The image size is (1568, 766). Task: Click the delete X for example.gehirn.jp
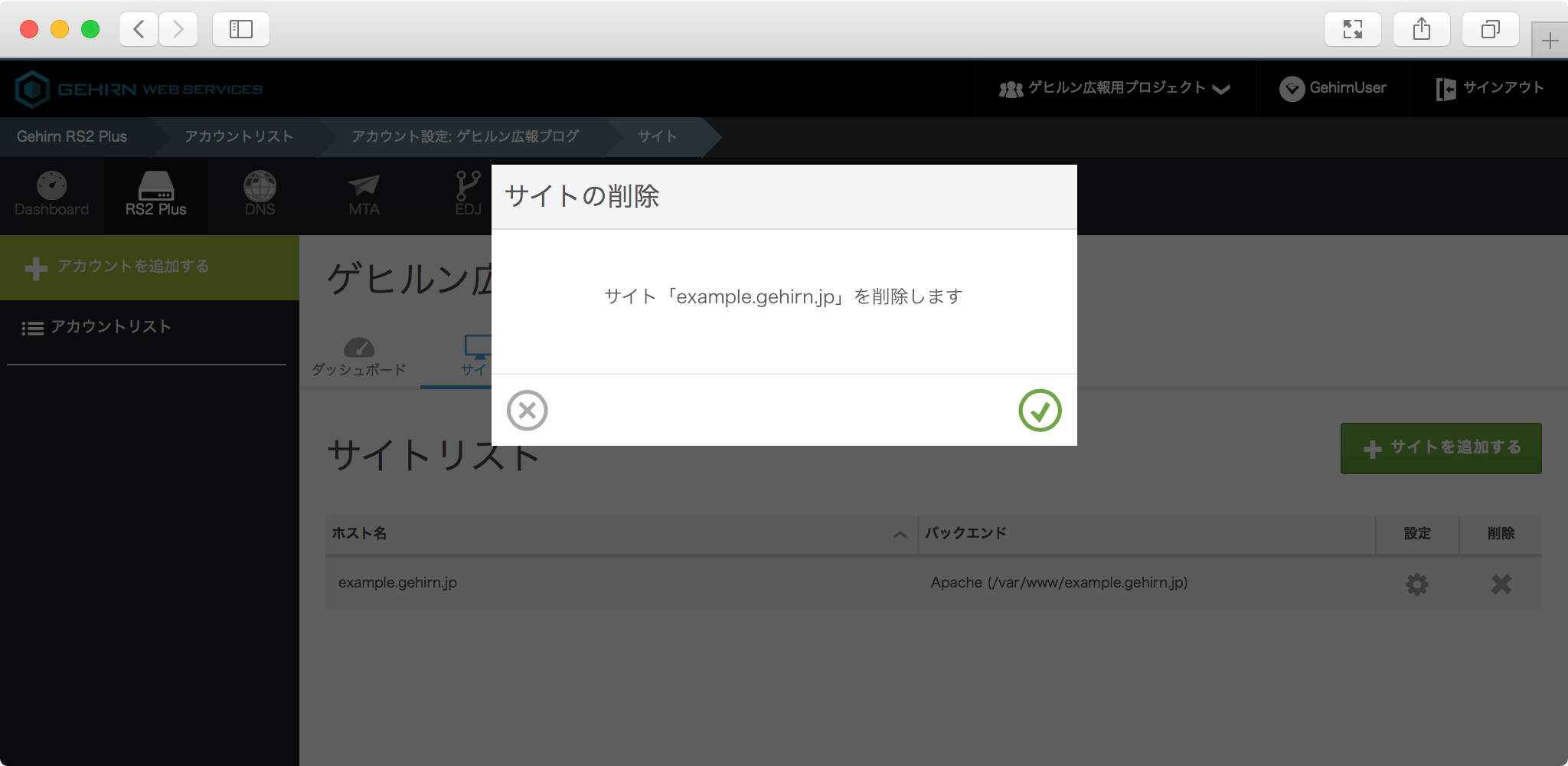coord(1501,584)
